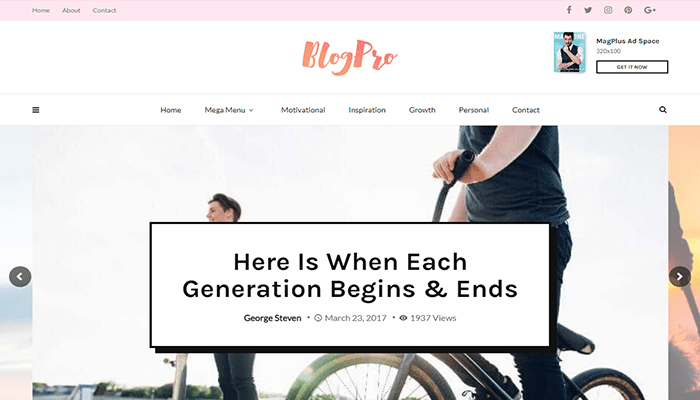
Task: Open the Twitter social icon
Action: pos(588,10)
